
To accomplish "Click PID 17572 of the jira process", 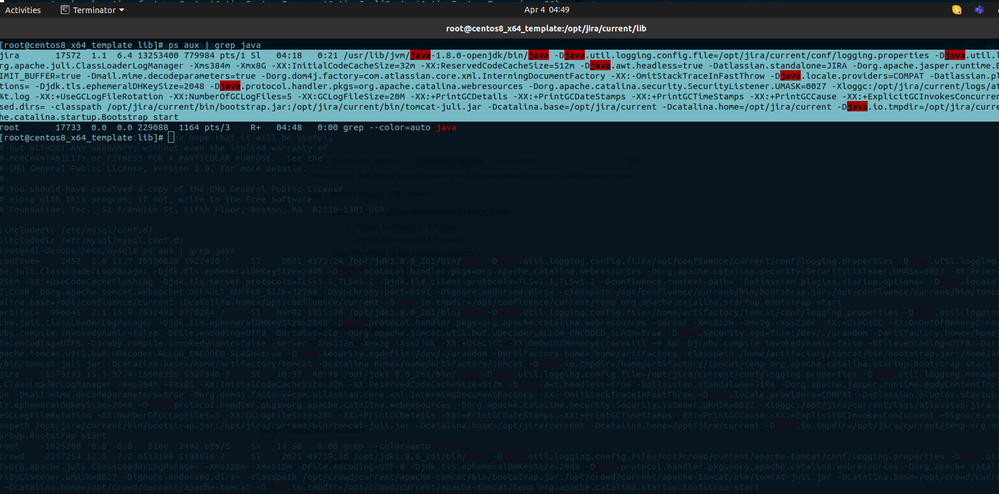I will pyautogui.click(x=69, y=55).
